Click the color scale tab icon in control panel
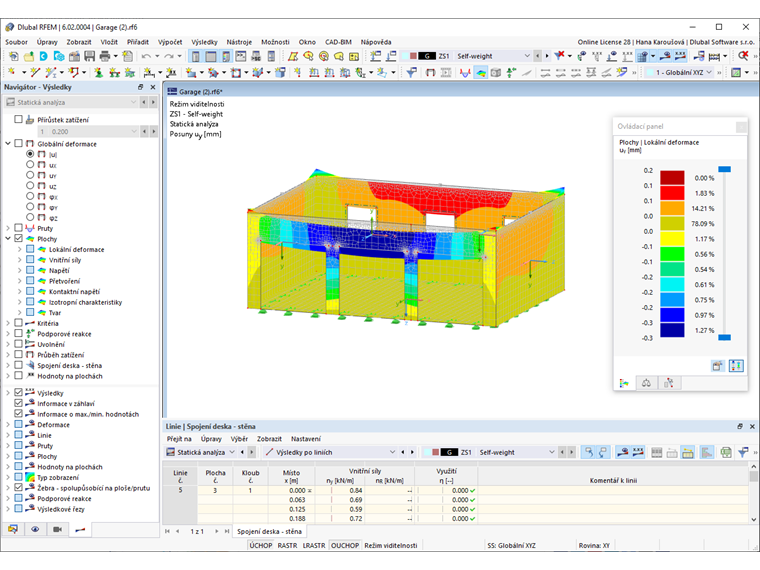 [624, 383]
